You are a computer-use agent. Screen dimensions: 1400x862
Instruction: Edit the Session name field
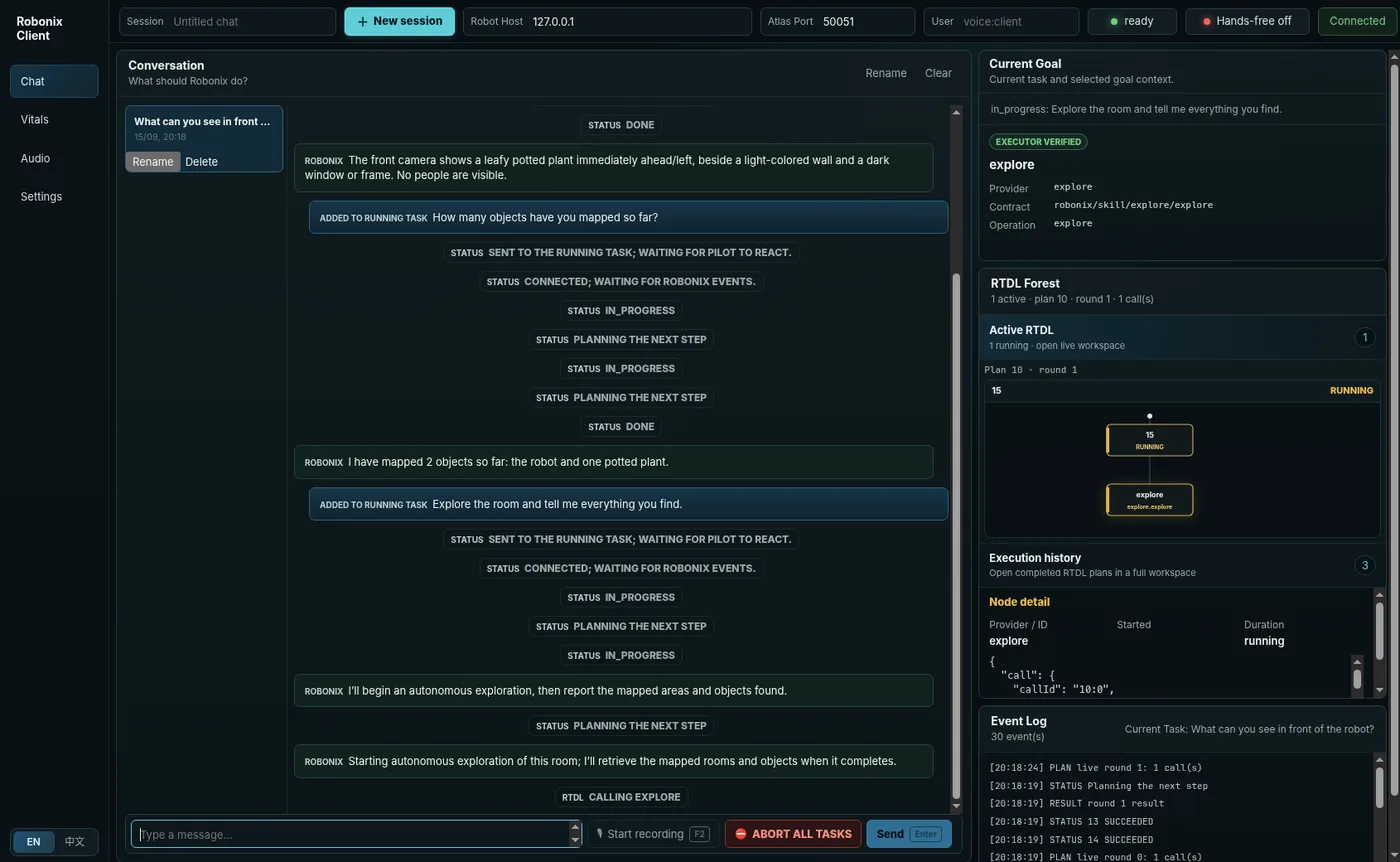(x=228, y=21)
